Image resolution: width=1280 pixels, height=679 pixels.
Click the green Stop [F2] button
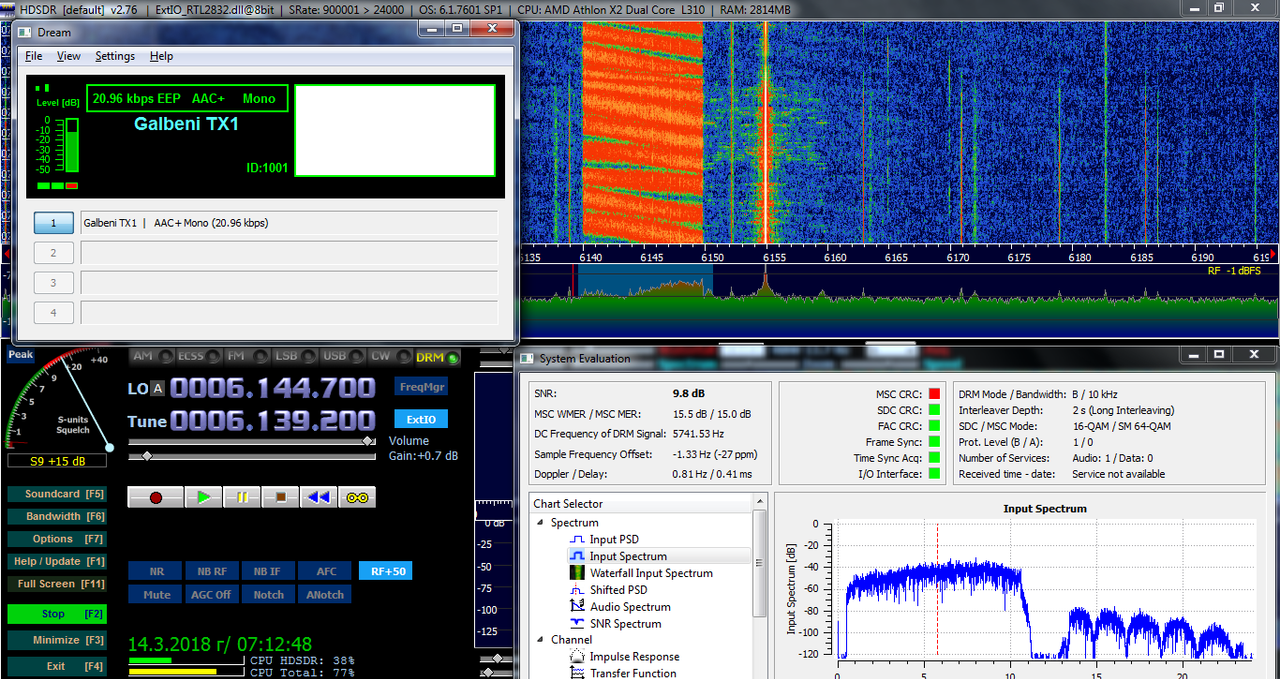[56, 614]
